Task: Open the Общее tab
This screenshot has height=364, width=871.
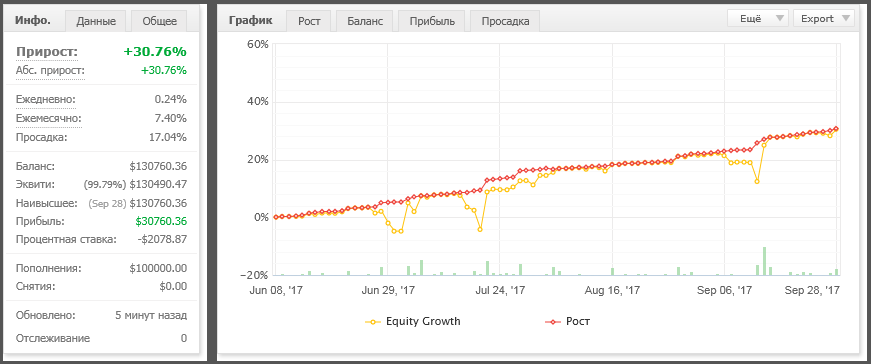Action: pos(159,21)
